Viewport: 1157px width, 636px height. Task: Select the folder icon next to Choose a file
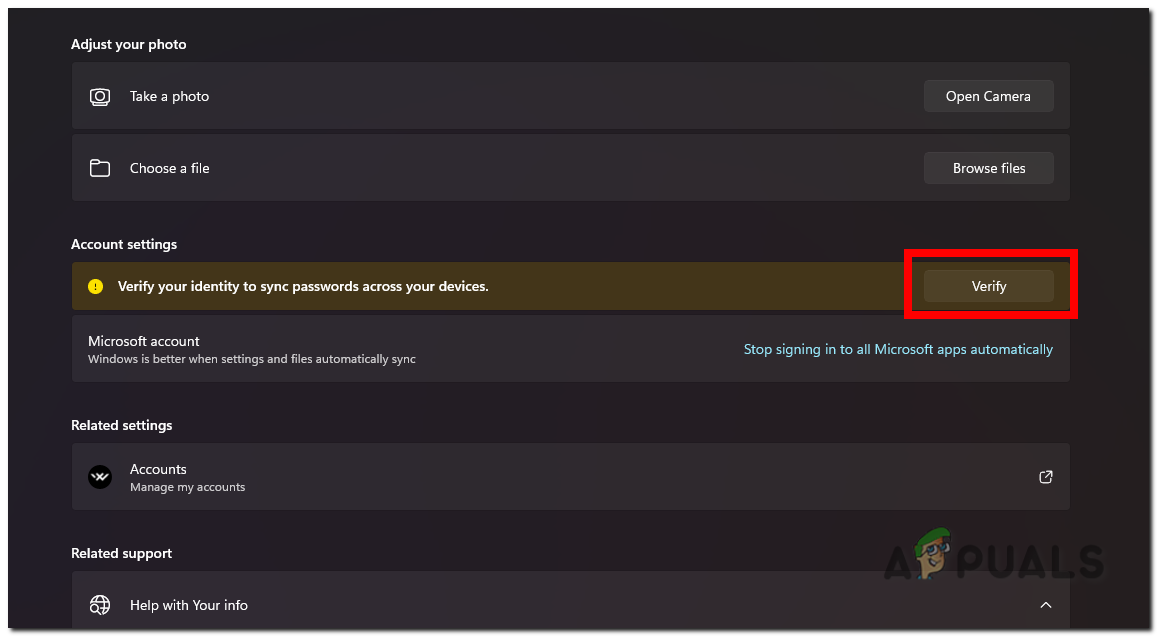pos(100,168)
